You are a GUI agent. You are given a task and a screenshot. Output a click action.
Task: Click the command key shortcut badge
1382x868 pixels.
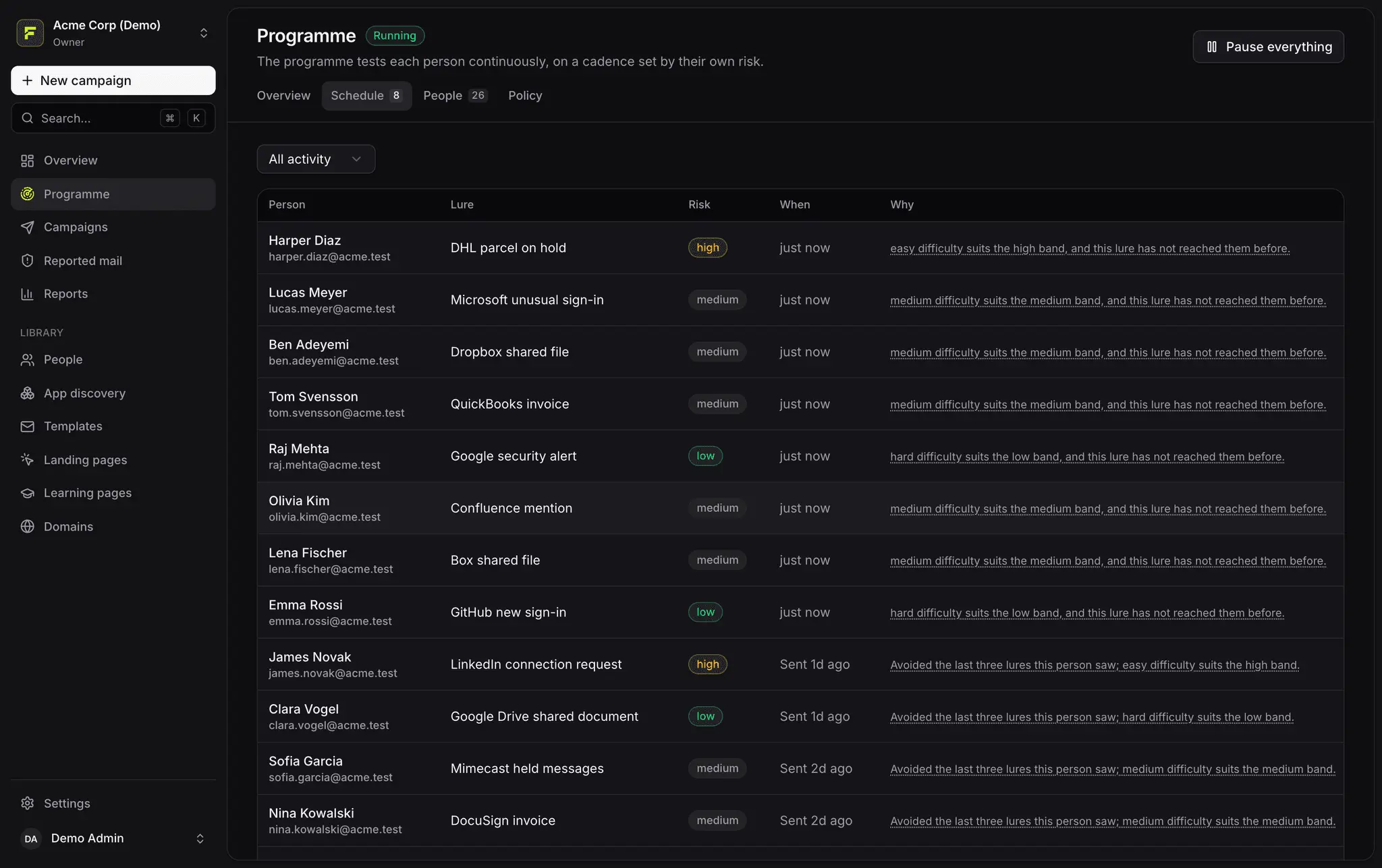[170, 118]
